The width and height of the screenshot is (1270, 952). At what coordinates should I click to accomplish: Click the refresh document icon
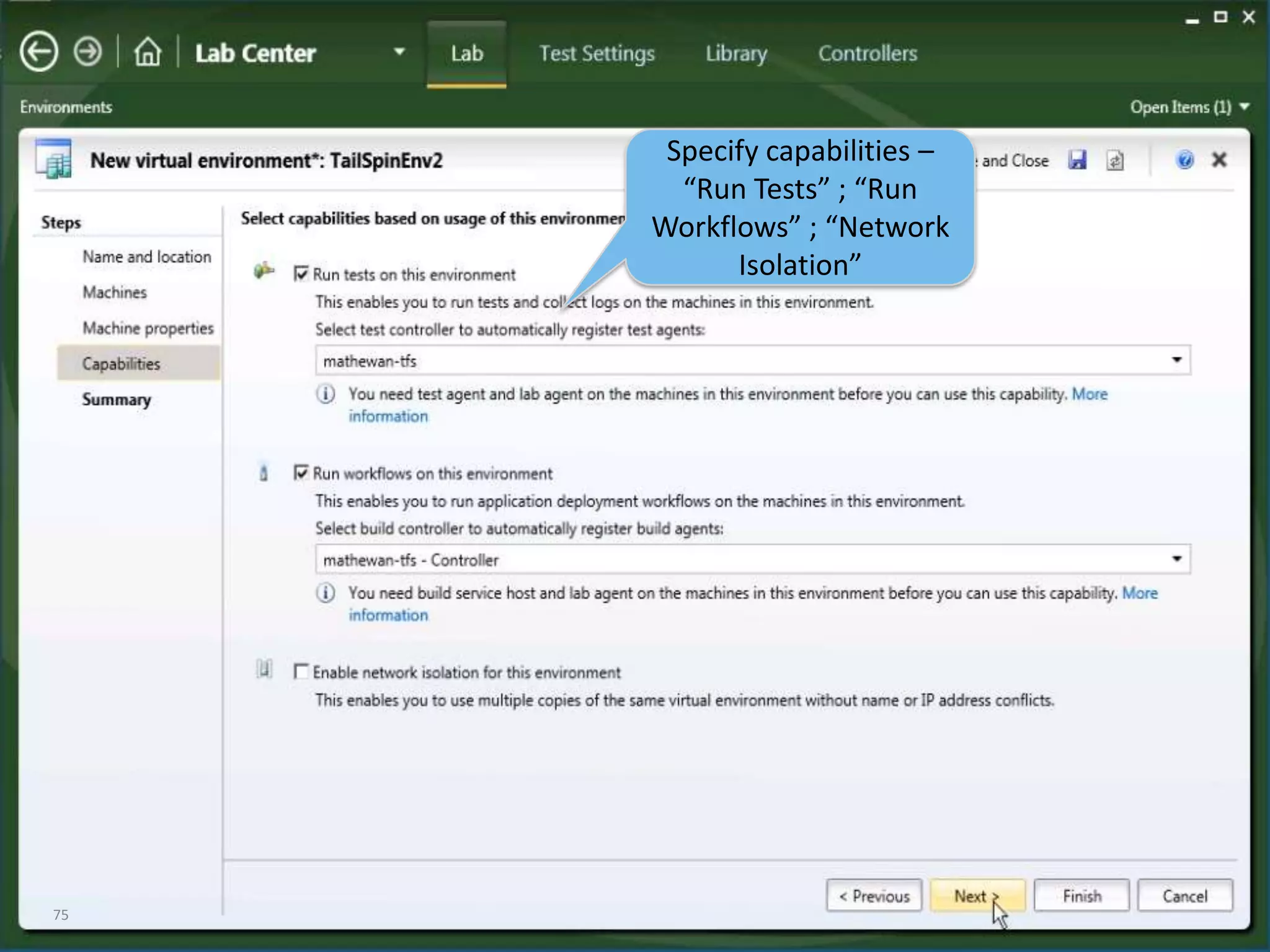1115,161
